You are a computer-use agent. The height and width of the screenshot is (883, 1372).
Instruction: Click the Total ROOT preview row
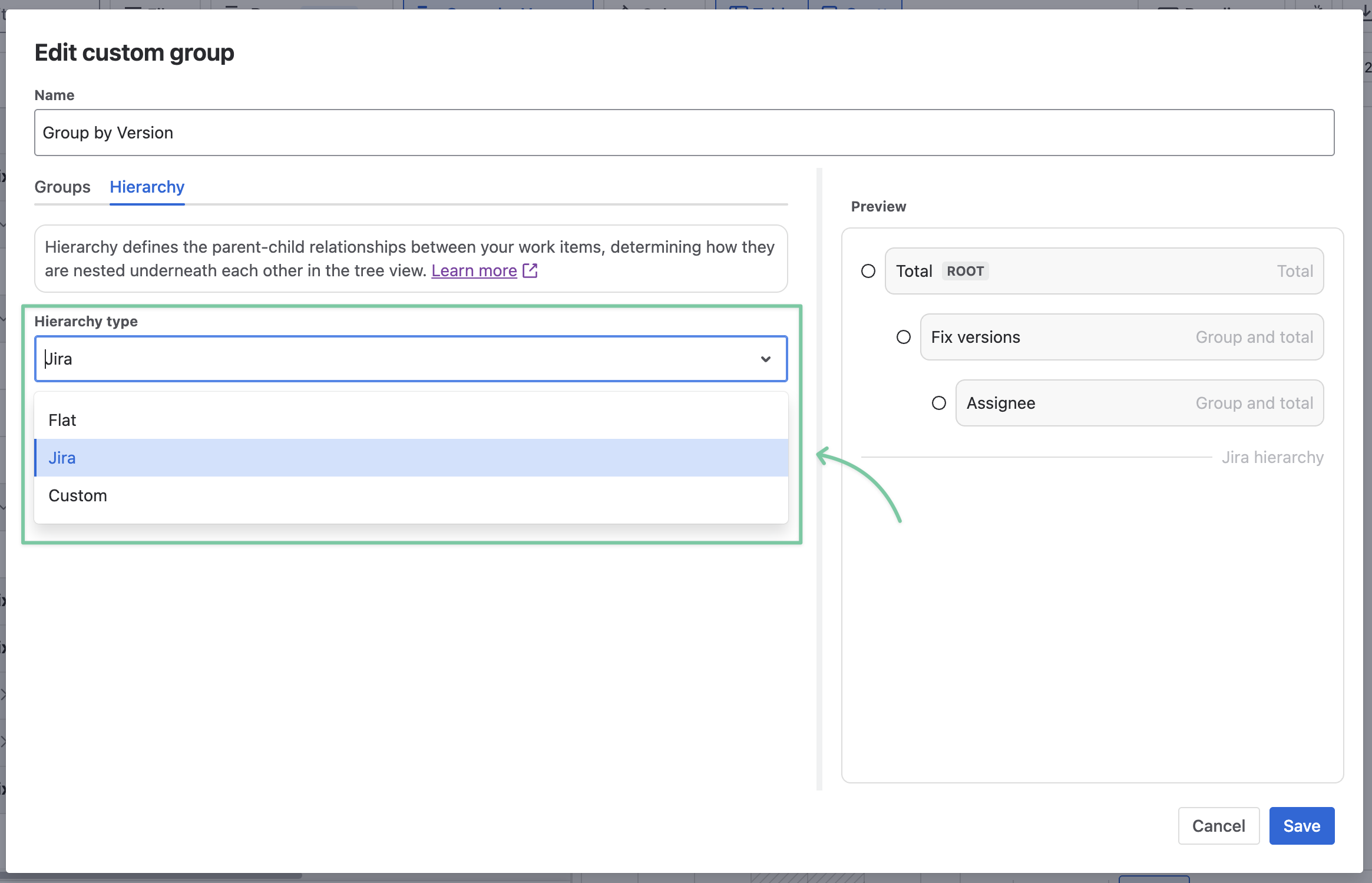1119,271
